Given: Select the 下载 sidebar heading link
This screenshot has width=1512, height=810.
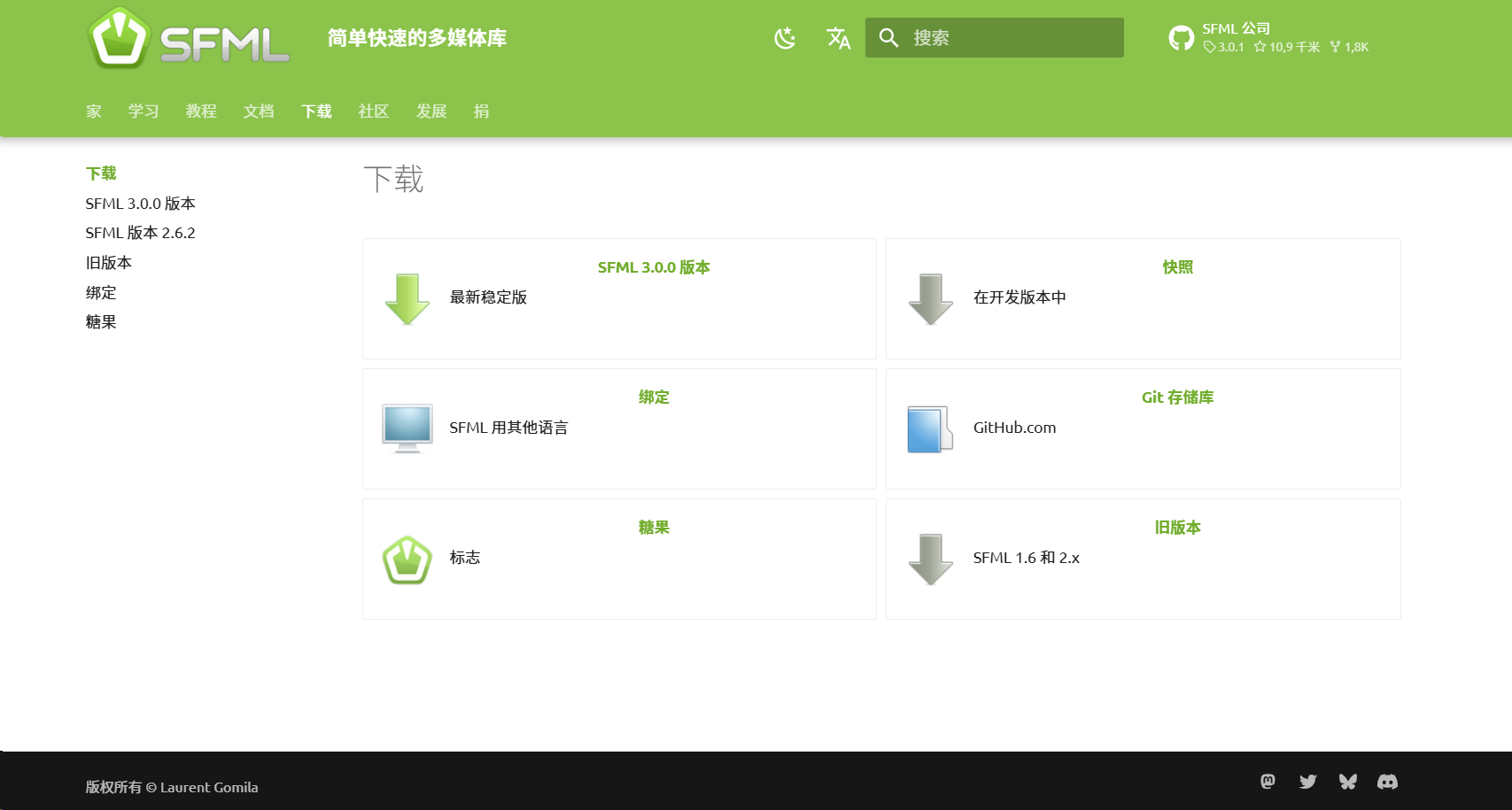Looking at the screenshot, I should coord(101,174).
